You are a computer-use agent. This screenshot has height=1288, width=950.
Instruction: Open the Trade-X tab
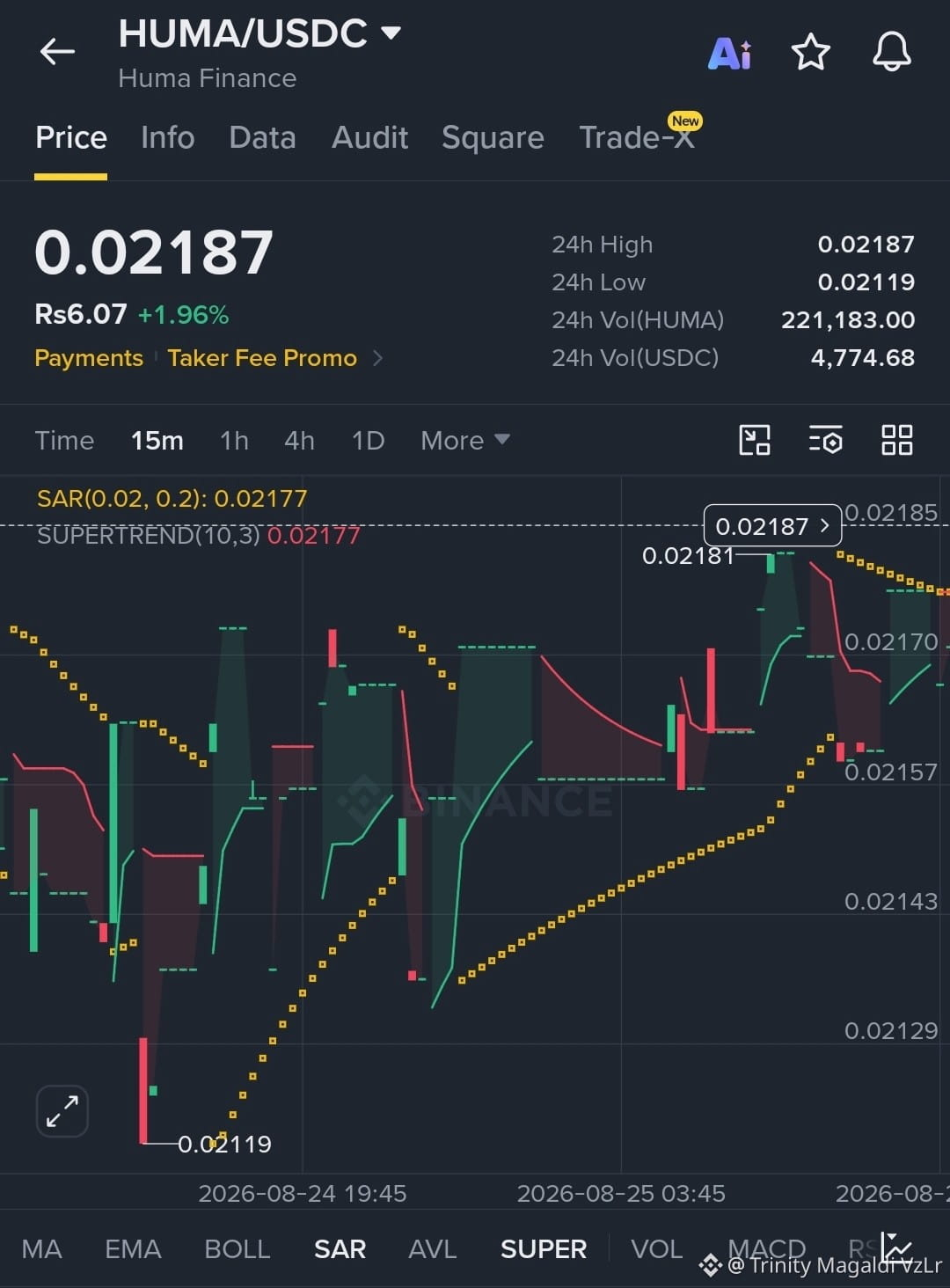637,138
